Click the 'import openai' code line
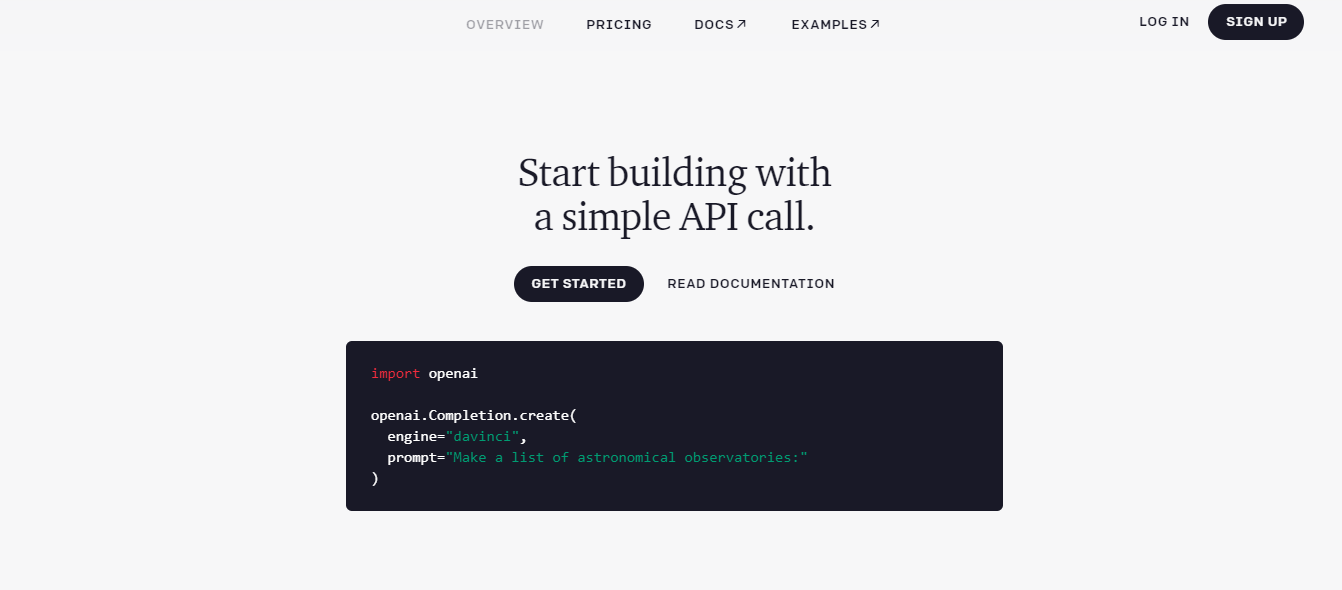Image resolution: width=1342 pixels, height=590 pixels. click(x=424, y=373)
